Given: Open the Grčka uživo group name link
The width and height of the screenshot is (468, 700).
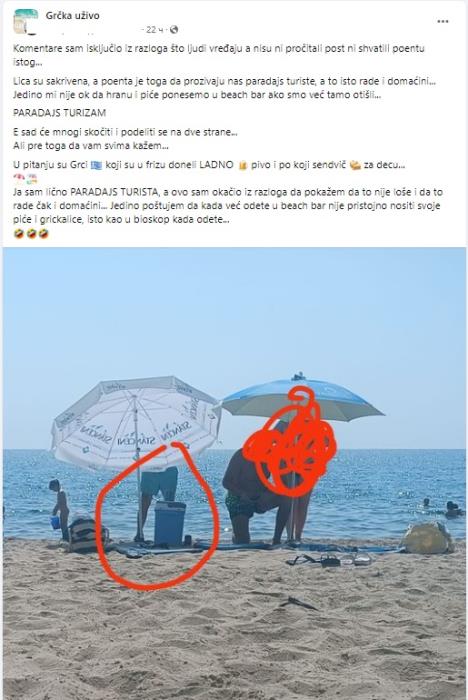Looking at the screenshot, I should tap(72, 16).
